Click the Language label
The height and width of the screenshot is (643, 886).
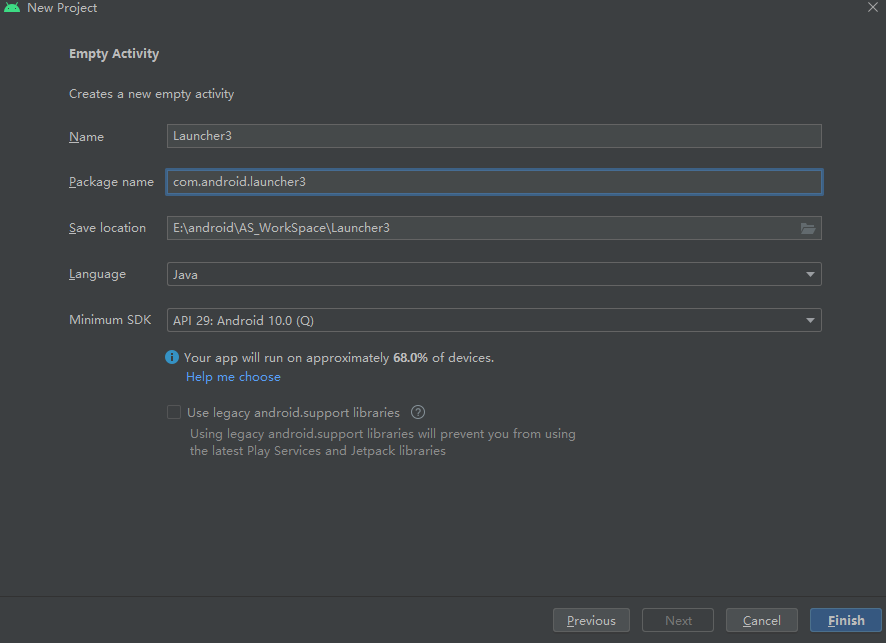[x=97, y=274]
